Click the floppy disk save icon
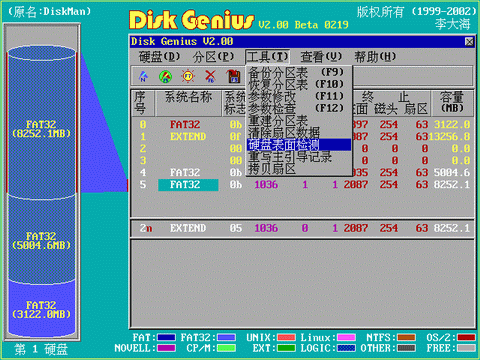 coord(234,76)
